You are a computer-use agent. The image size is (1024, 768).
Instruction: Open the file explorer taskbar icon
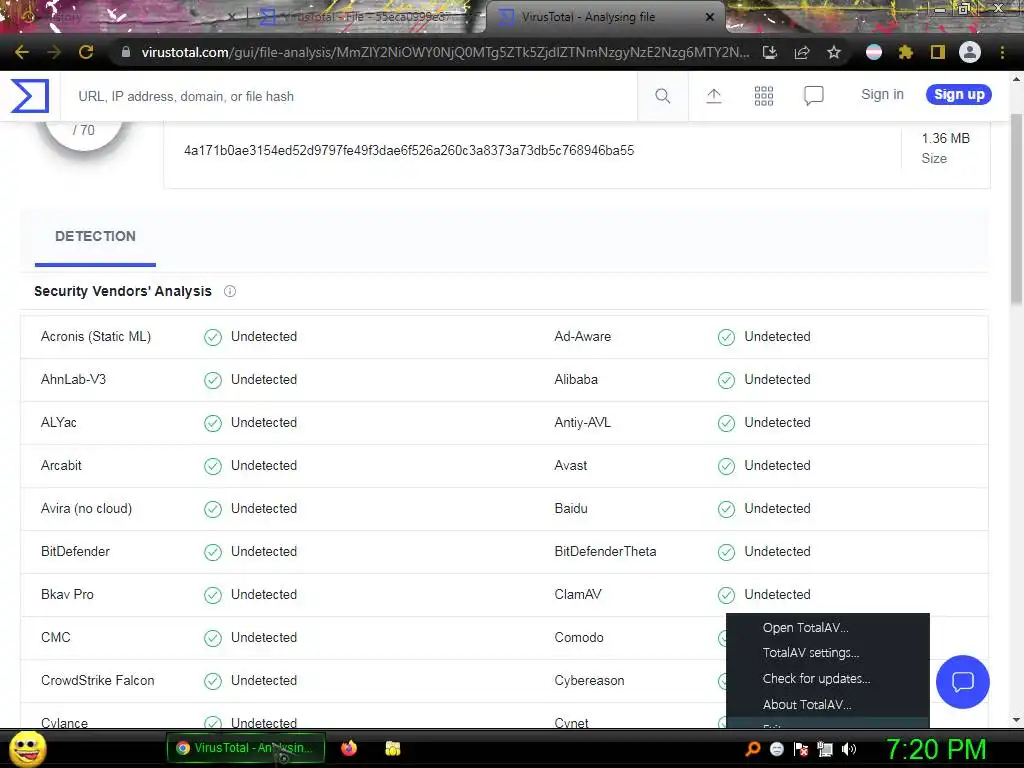(392, 748)
